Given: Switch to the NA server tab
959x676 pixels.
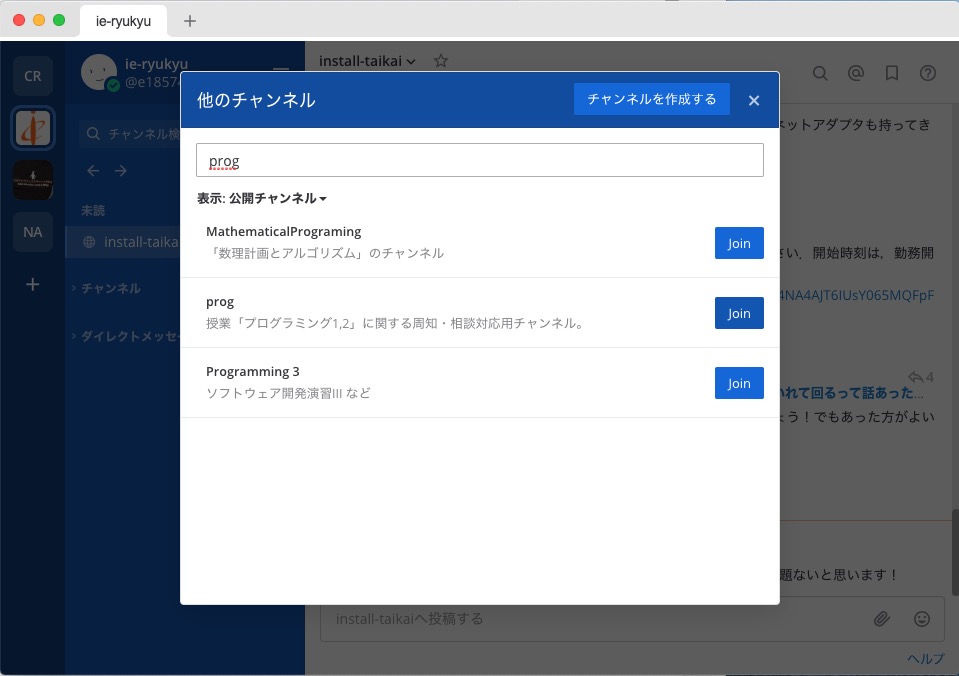Looking at the screenshot, I should click(32, 232).
